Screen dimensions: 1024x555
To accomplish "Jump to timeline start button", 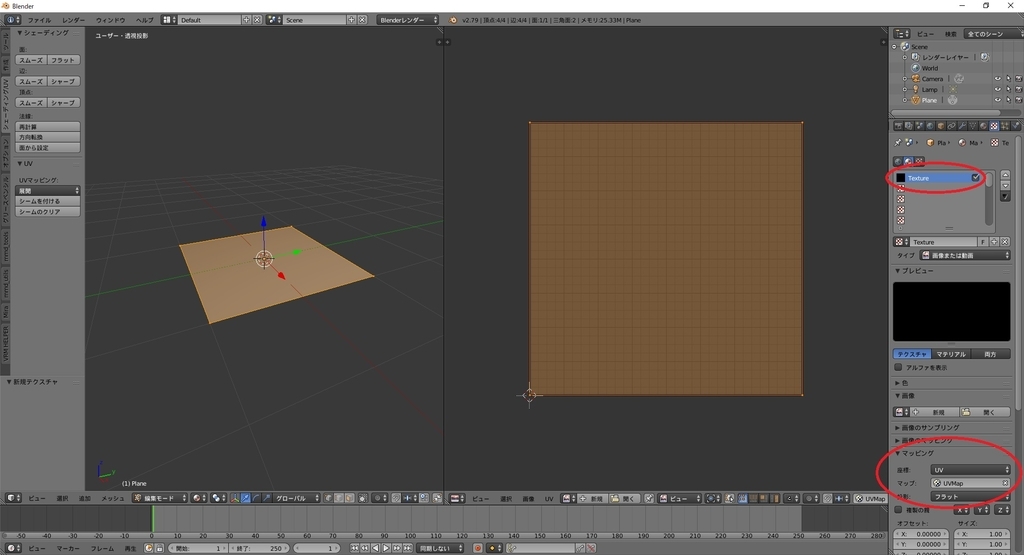I will point(355,548).
